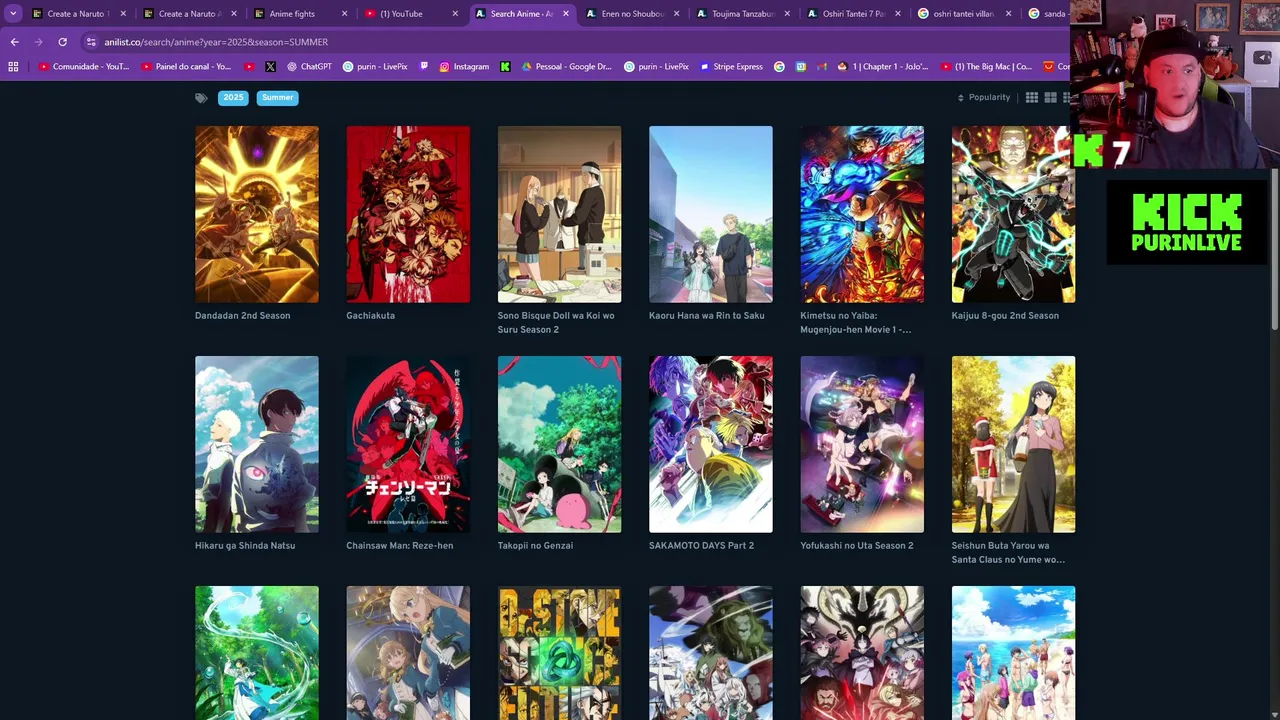The width and height of the screenshot is (1280, 720).
Task: Open The Big Mac bookmark
Action: click(x=986, y=67)
